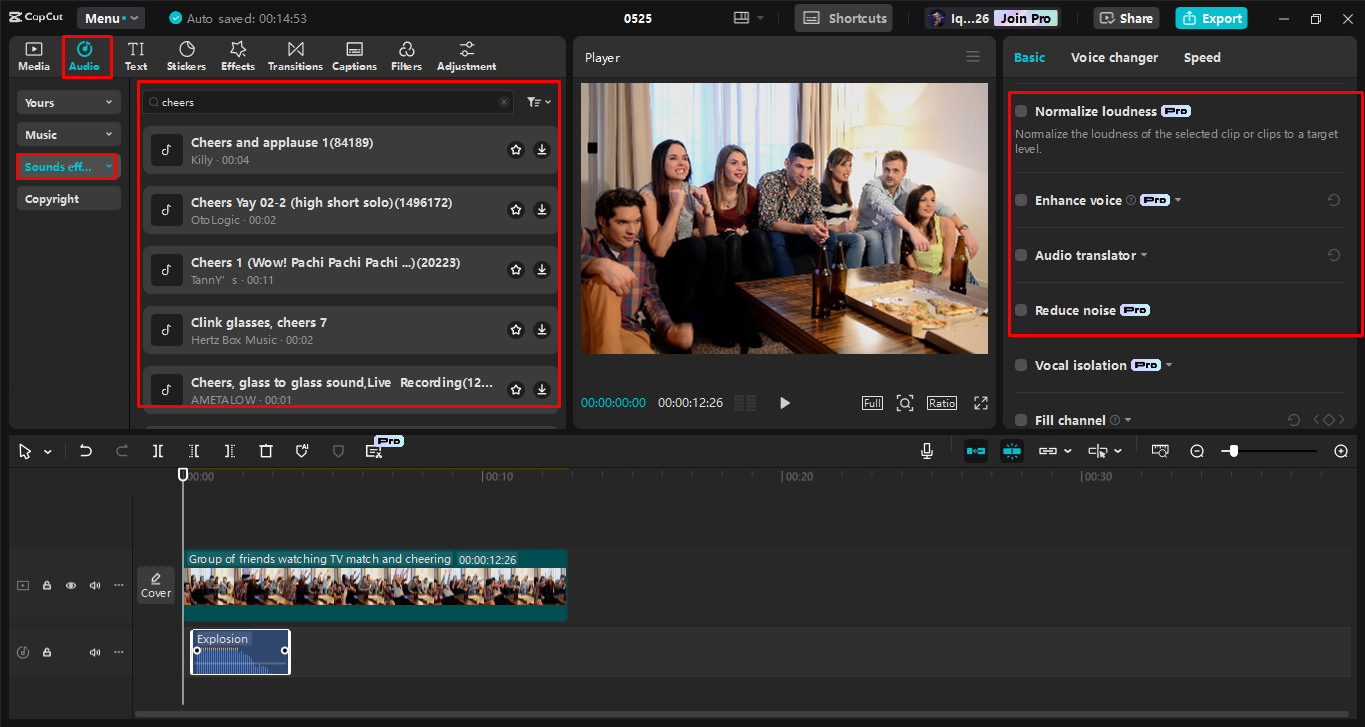Open the Stickers panel
This screenshot has height=727, width=1365.
point(186,56)
